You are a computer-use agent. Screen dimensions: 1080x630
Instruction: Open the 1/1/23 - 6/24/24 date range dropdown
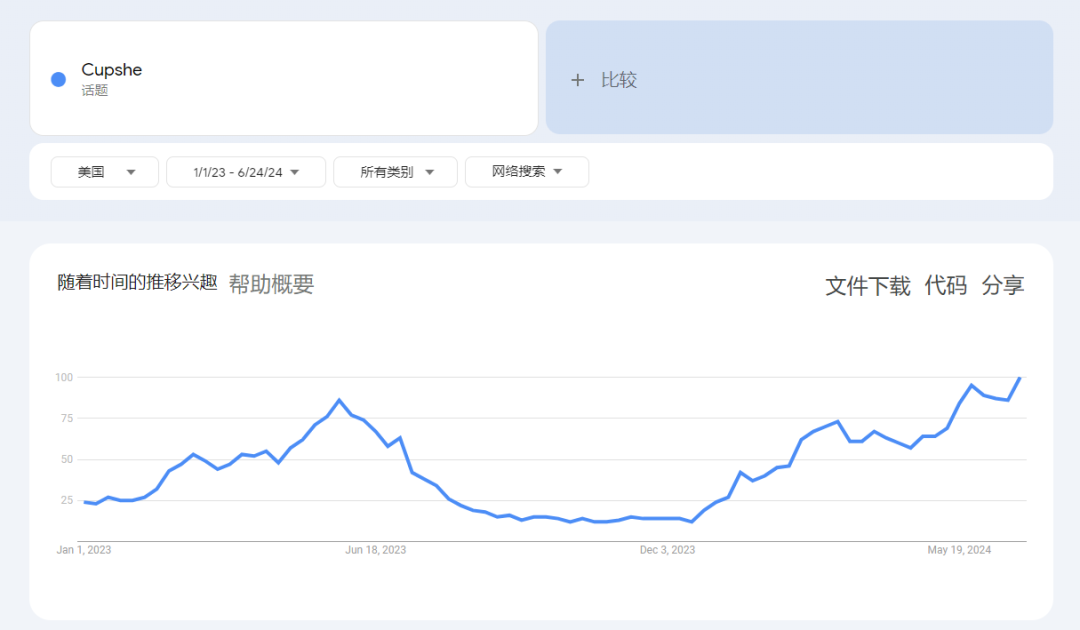coord(246,171)
